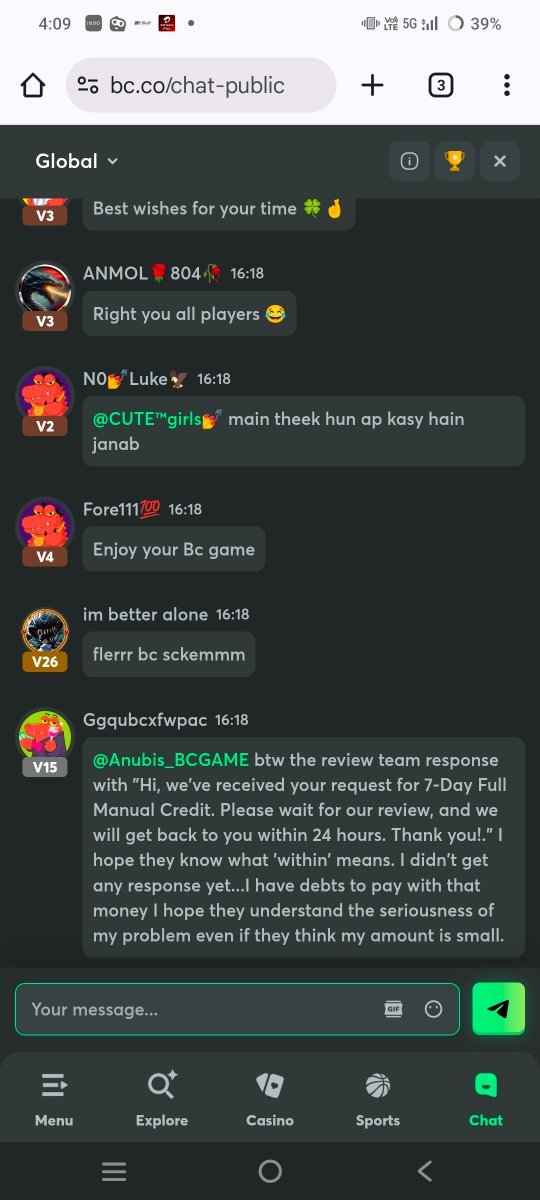Viewport: 540px width, 1200px height.
Task: Open emoji picker in message field
Action: coord(433,1009)
